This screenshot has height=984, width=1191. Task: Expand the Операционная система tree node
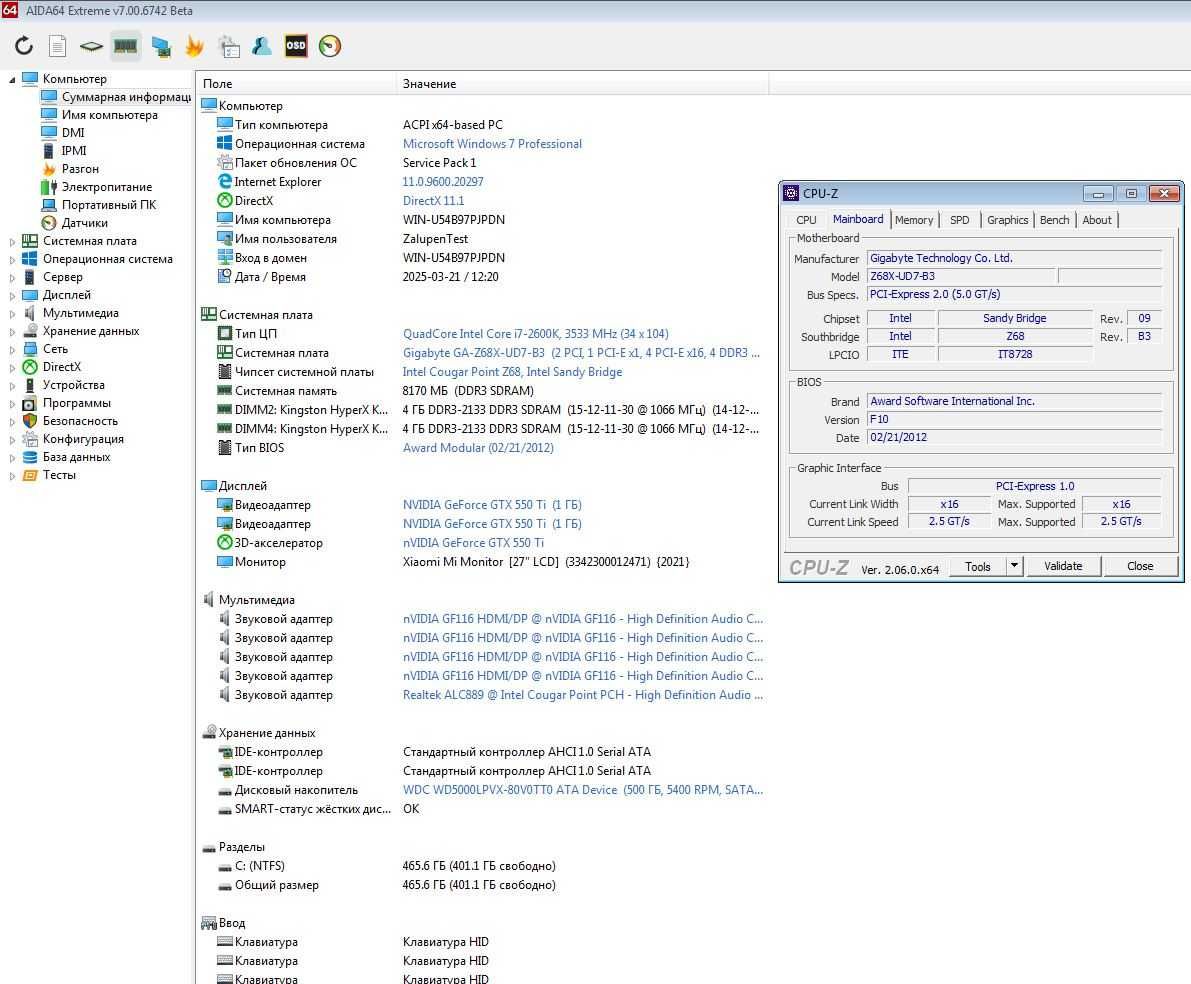(12, 259)
